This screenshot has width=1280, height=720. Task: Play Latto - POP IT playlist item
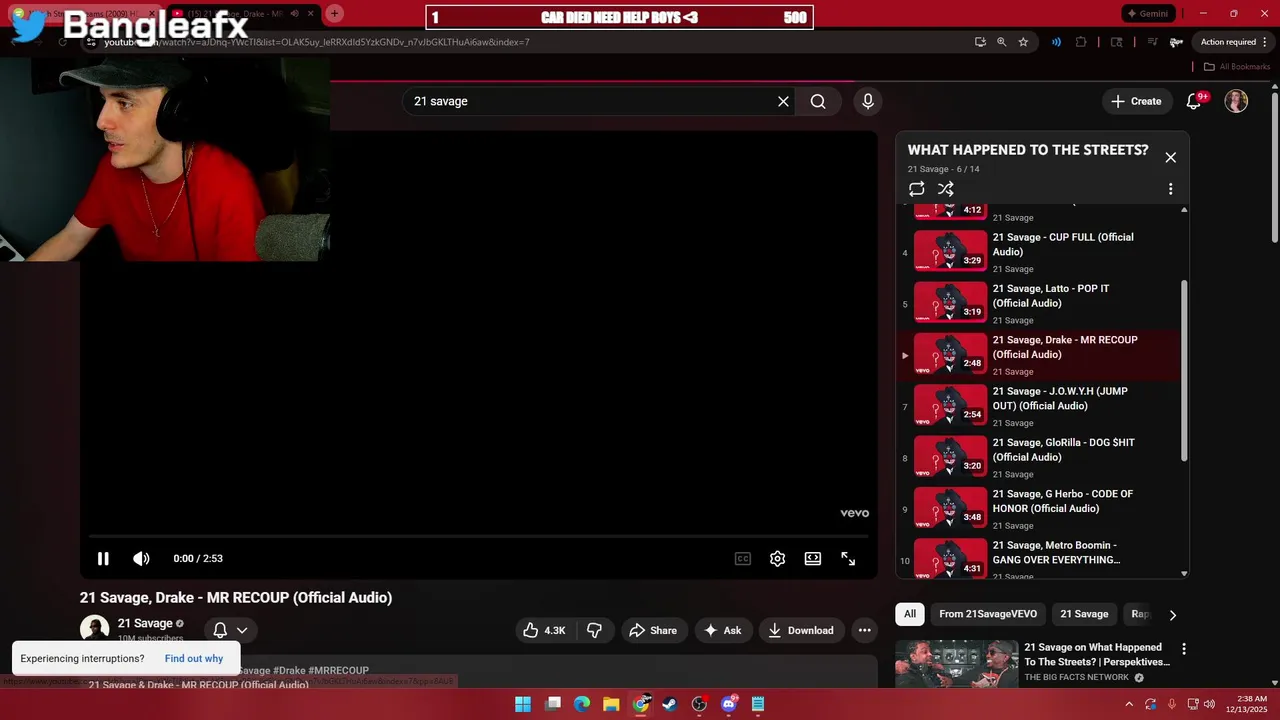pos(1040,303)
